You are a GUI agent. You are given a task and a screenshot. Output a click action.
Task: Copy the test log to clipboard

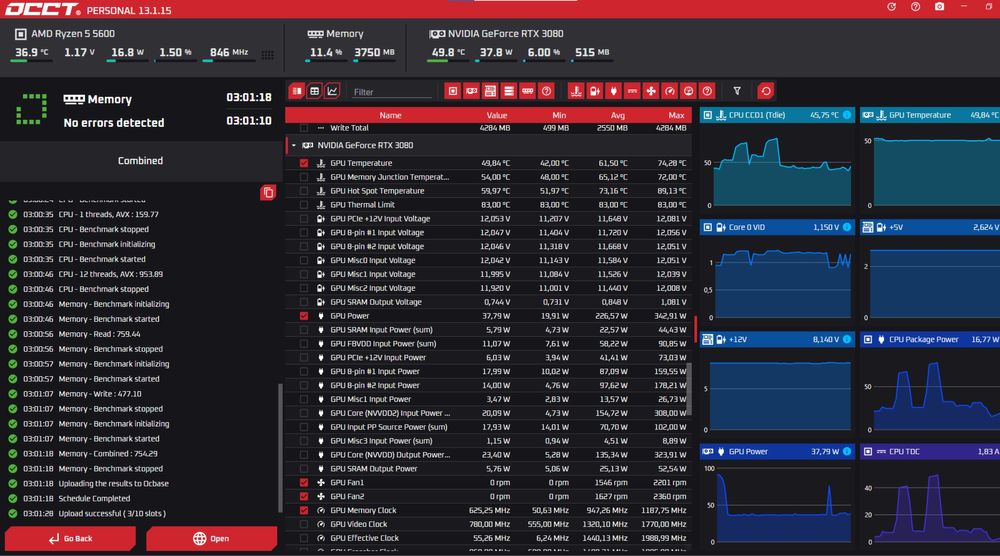268,193
